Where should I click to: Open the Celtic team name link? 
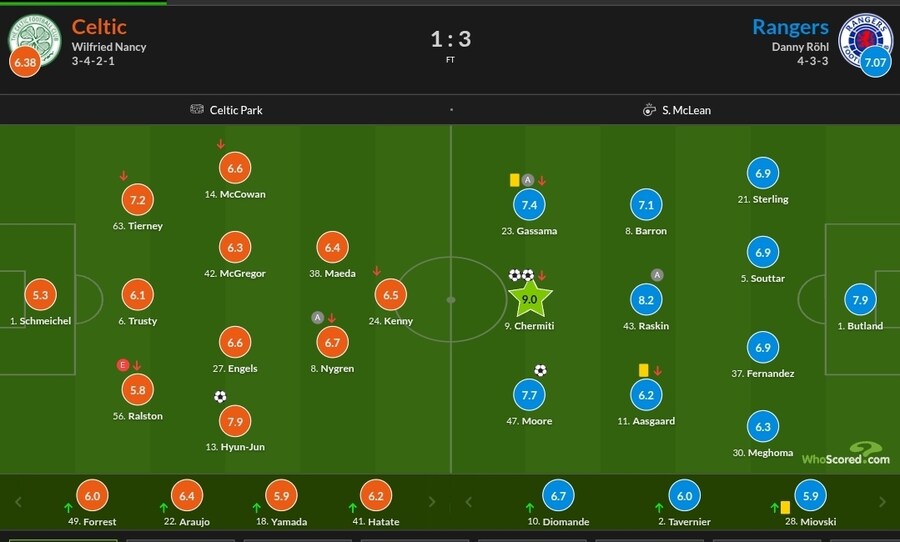pos(99,26)
